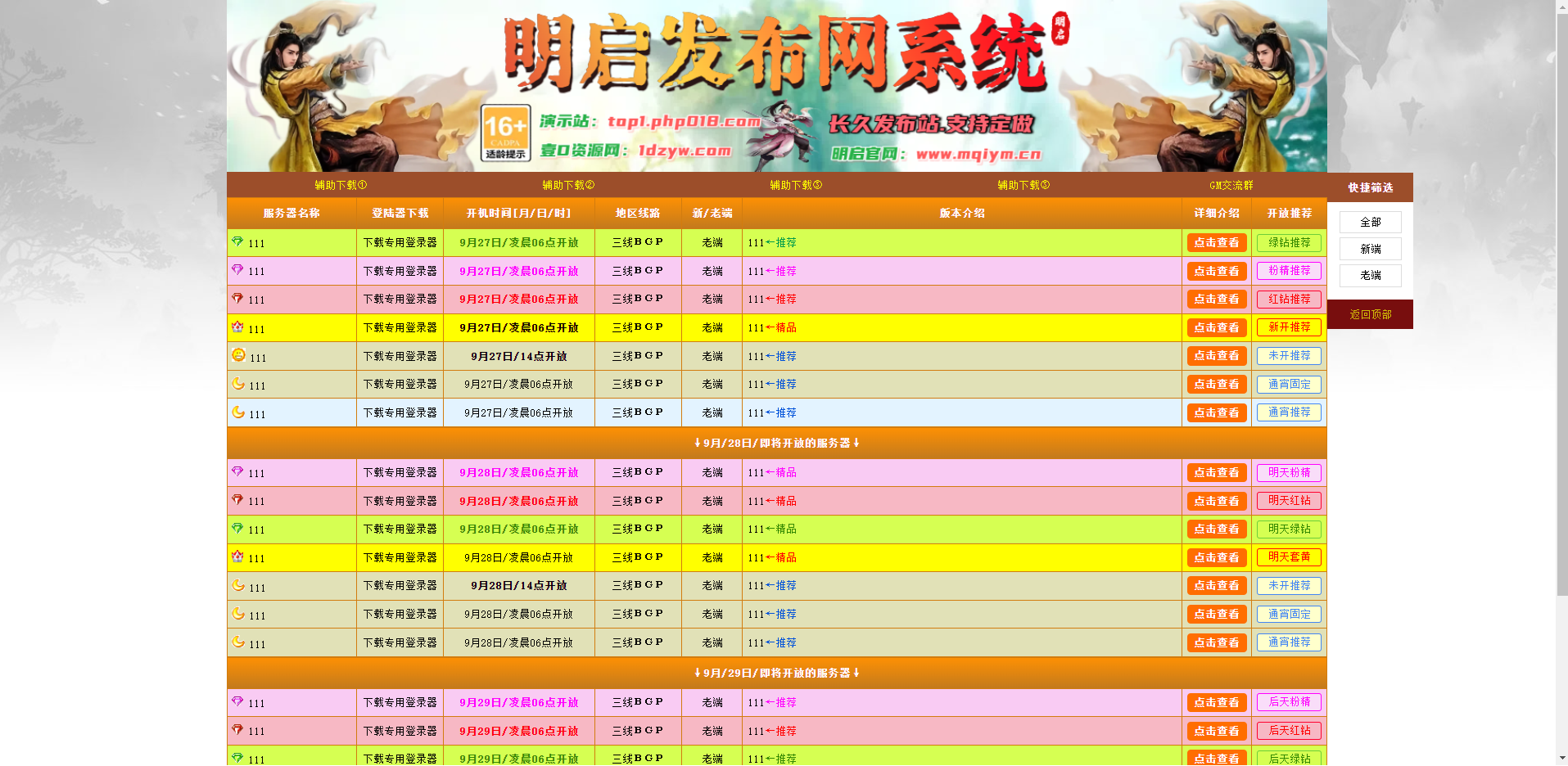Image resolution: width=1568 pixels, height=766 pixels.
Task: Open the GM交流群 link
Action: 1231,185
